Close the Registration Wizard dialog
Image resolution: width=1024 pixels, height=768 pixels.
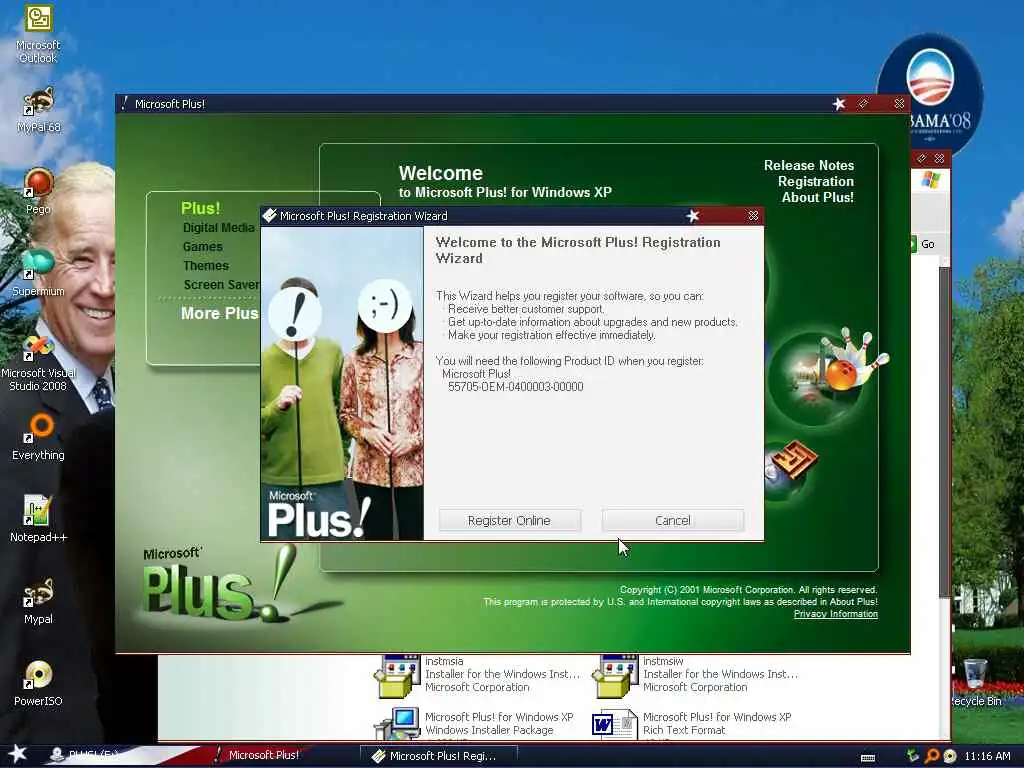[x=753, y=216]
